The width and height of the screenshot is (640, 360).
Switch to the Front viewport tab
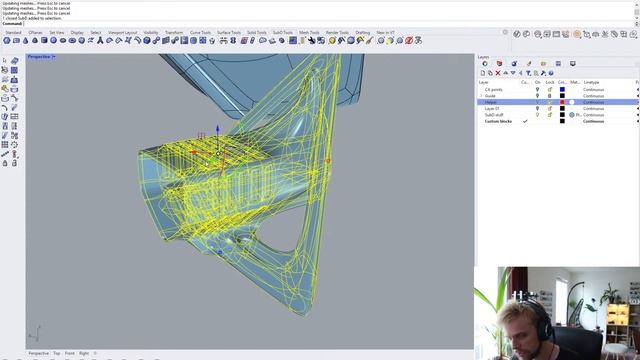click(70, 353)
